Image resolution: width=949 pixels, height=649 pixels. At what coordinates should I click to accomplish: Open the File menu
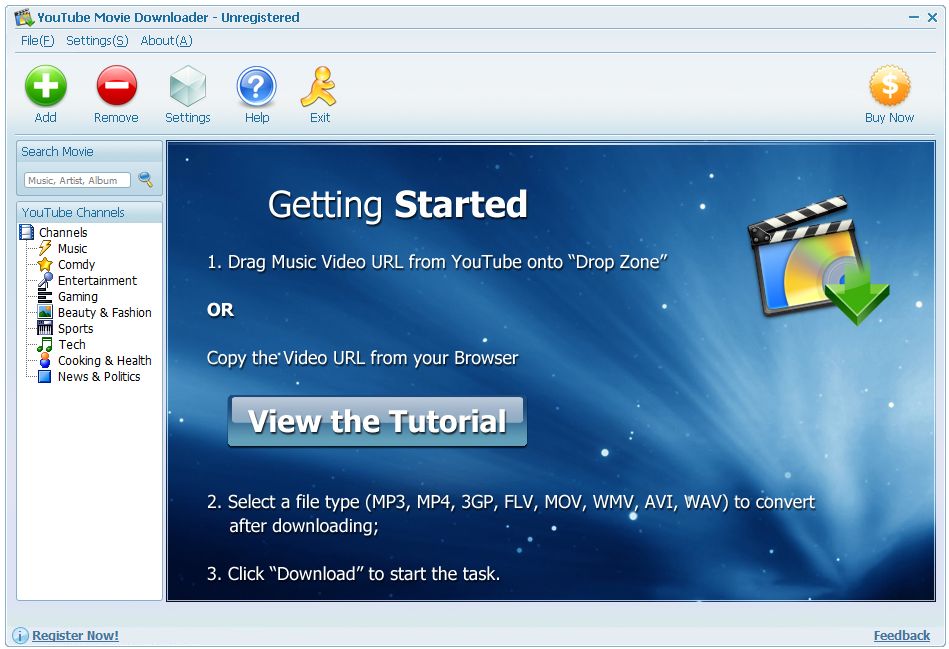(x=38, y=41)
